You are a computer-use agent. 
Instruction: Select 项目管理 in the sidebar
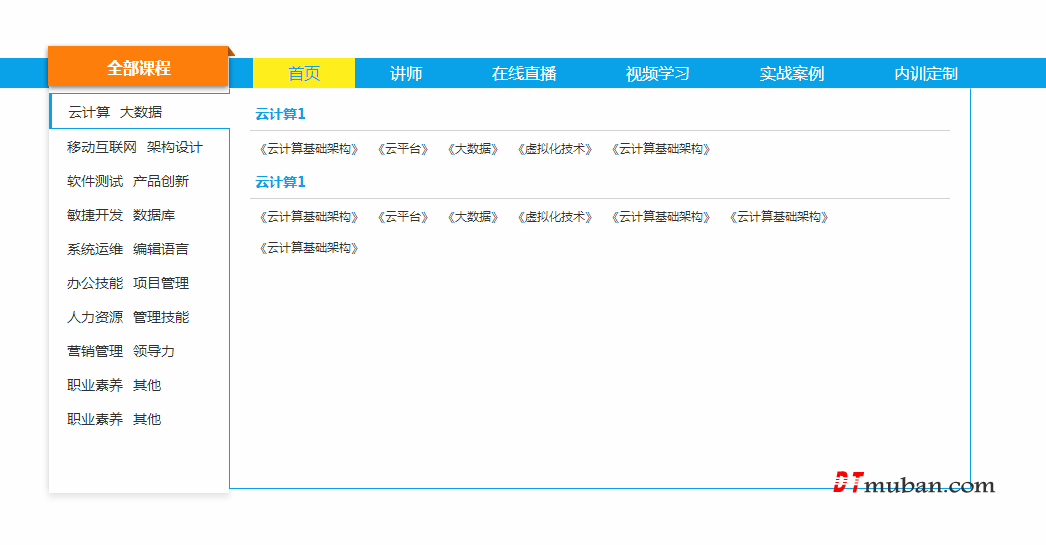coord(161,283)
